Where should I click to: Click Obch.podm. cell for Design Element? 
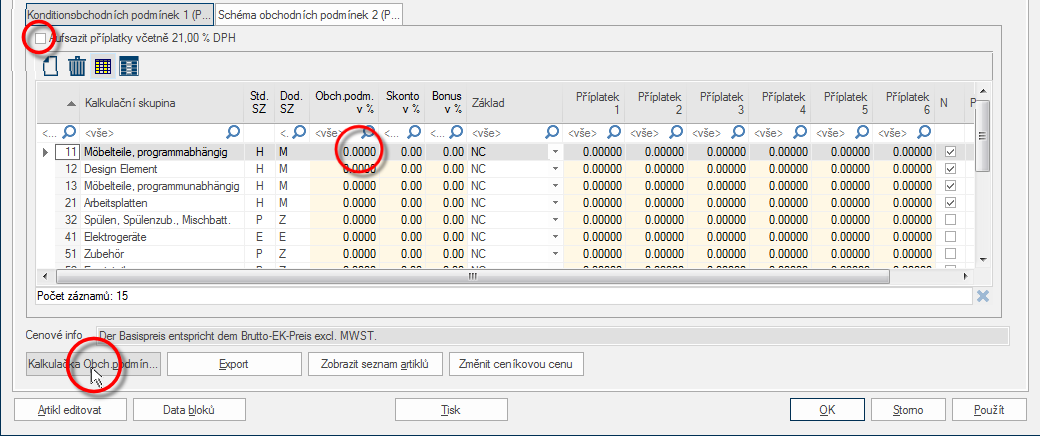344,169
